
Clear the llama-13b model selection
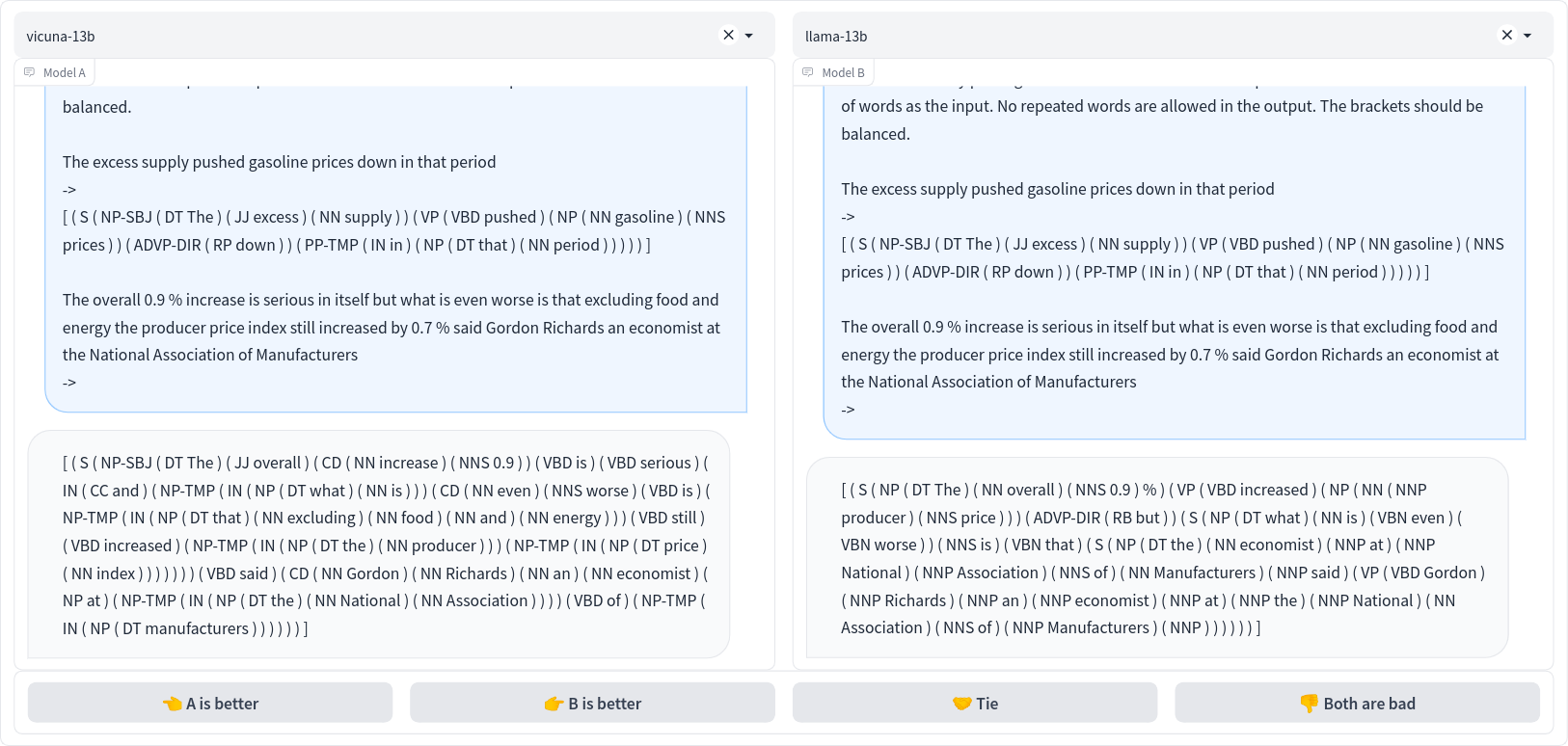(1506, 35)
